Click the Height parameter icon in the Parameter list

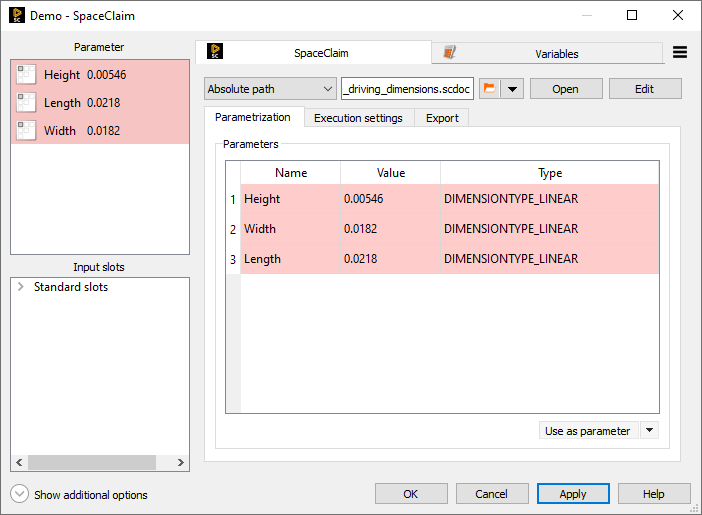(26, 75)
